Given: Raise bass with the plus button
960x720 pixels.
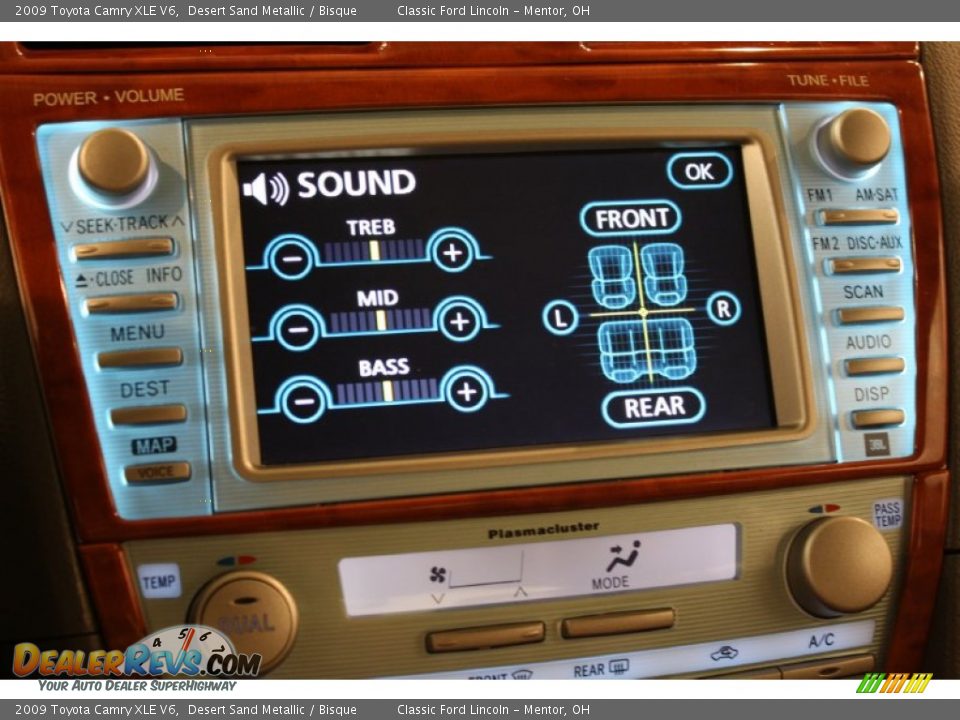Looking at the screenshot, I should click(465, 391).
